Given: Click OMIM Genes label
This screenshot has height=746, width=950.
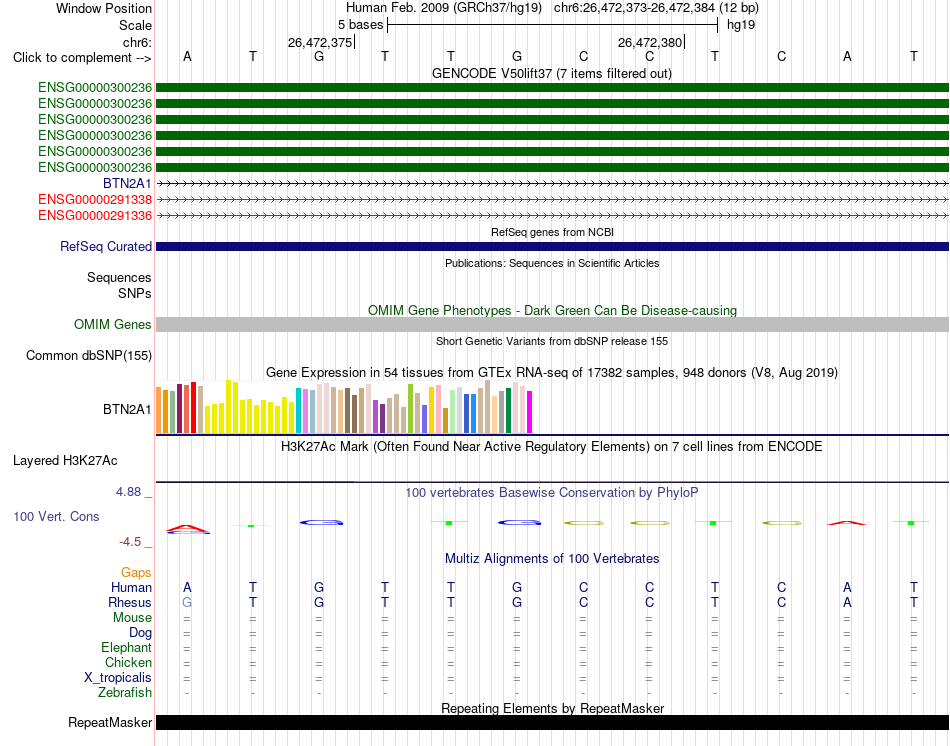Looking at the screenshot, I should (x=113, y=324).
